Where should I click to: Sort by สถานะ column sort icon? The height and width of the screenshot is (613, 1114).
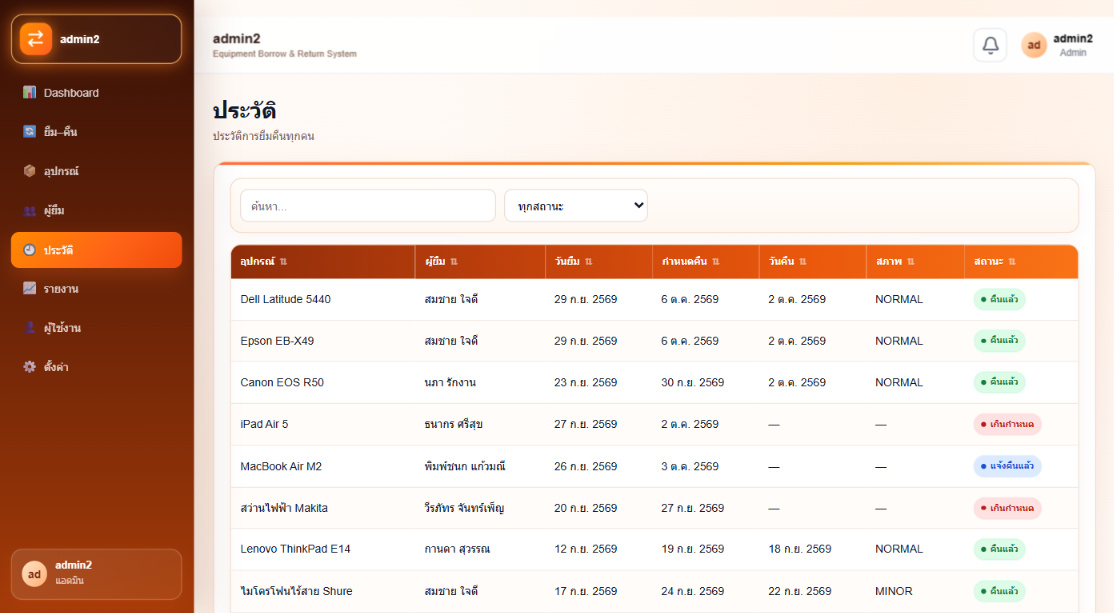click(1012, 261)
